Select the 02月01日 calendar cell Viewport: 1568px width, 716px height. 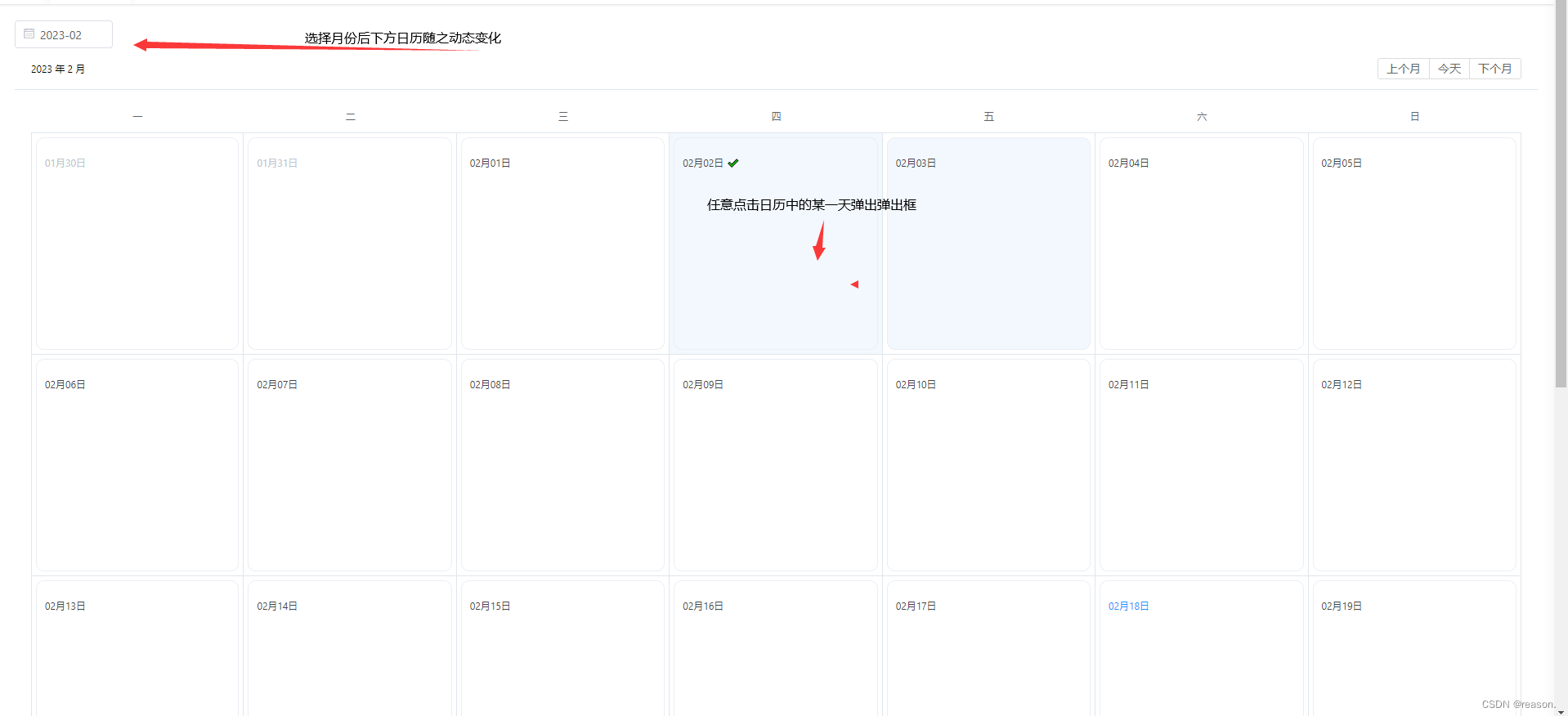pos(562,244)
